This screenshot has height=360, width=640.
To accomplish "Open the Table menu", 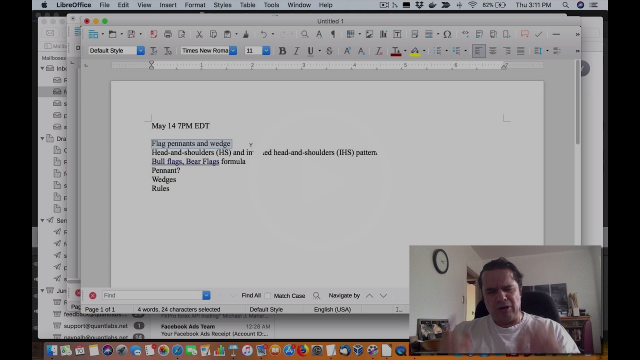I will (247, 5).
